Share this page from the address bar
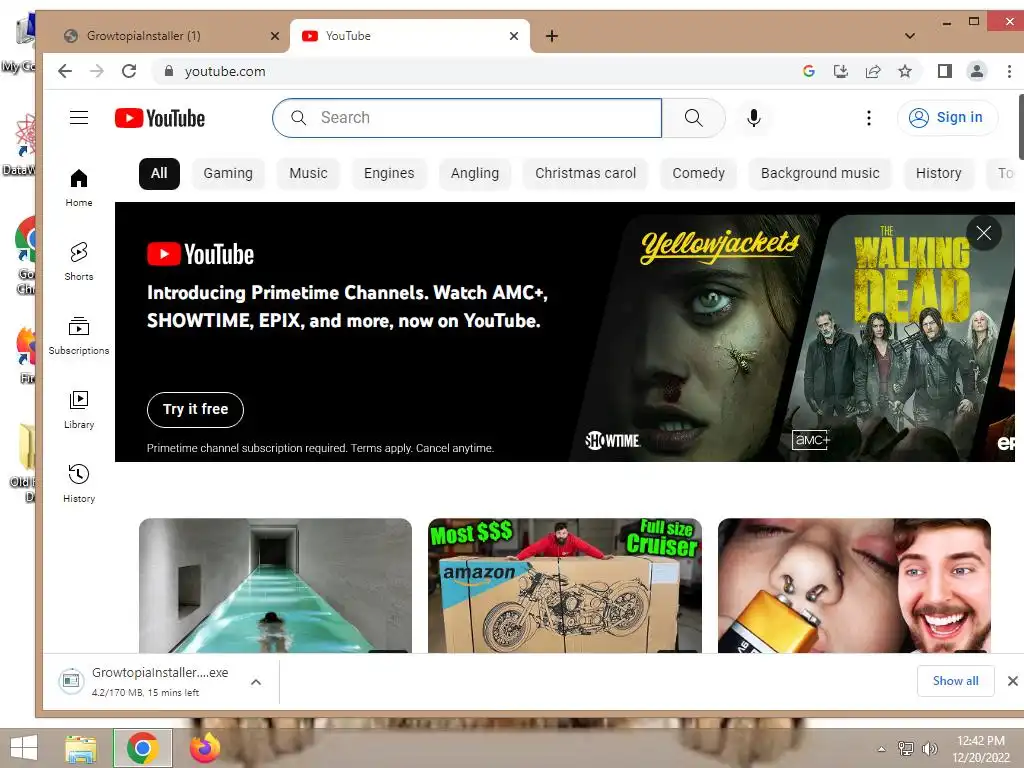Image resolution: width=1024 pixels, height=768 pixels. pyautogui.click(x=872, y=71)
